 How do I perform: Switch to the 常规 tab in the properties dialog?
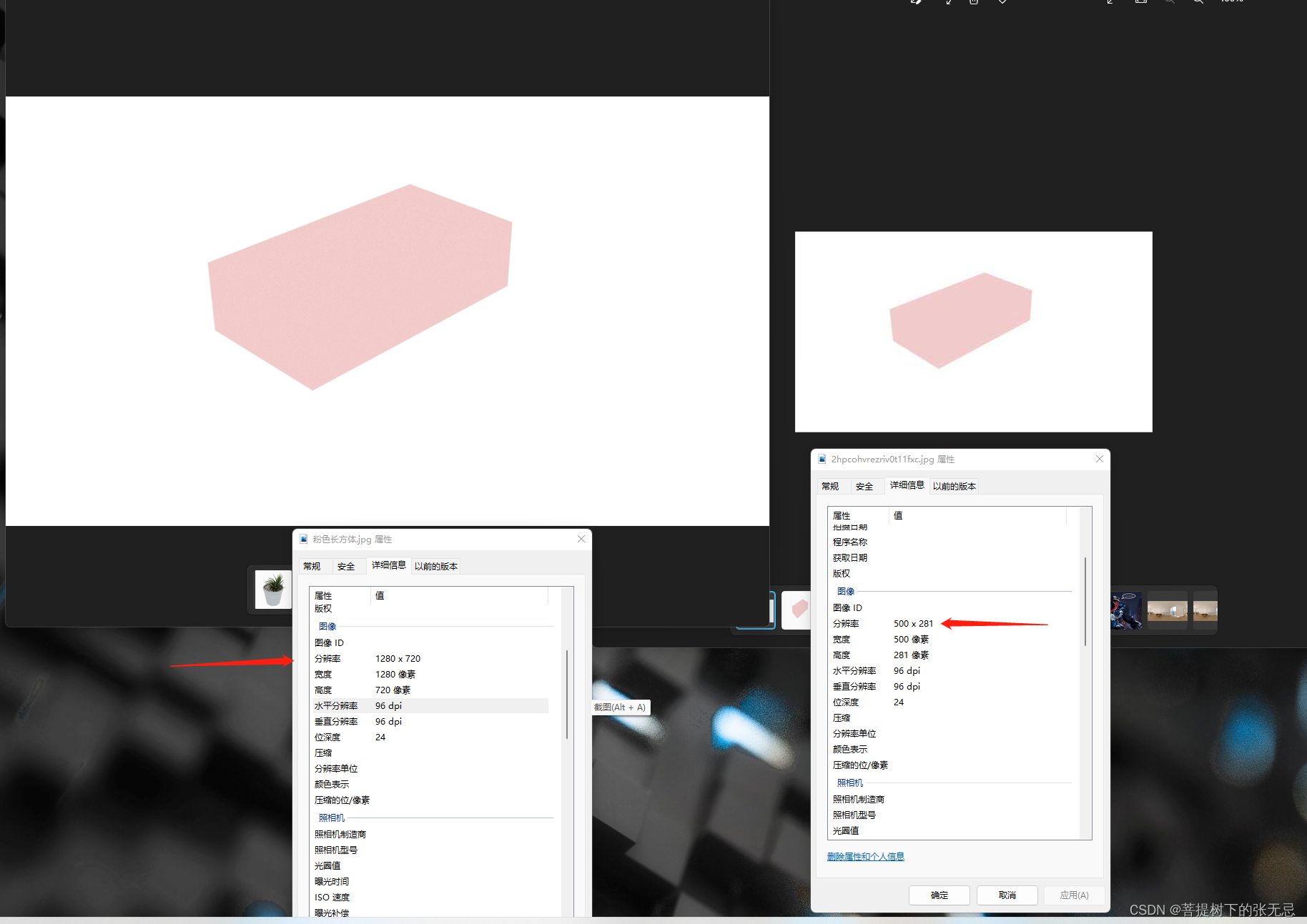click(831, 485)
